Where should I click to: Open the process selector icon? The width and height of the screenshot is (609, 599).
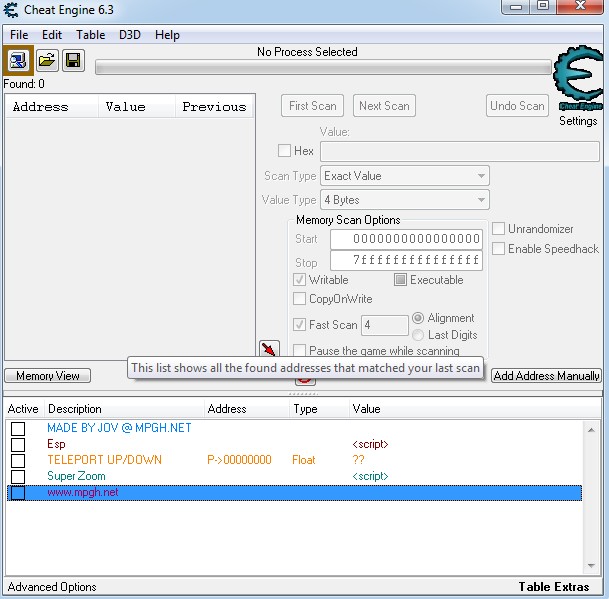point(18,61)
